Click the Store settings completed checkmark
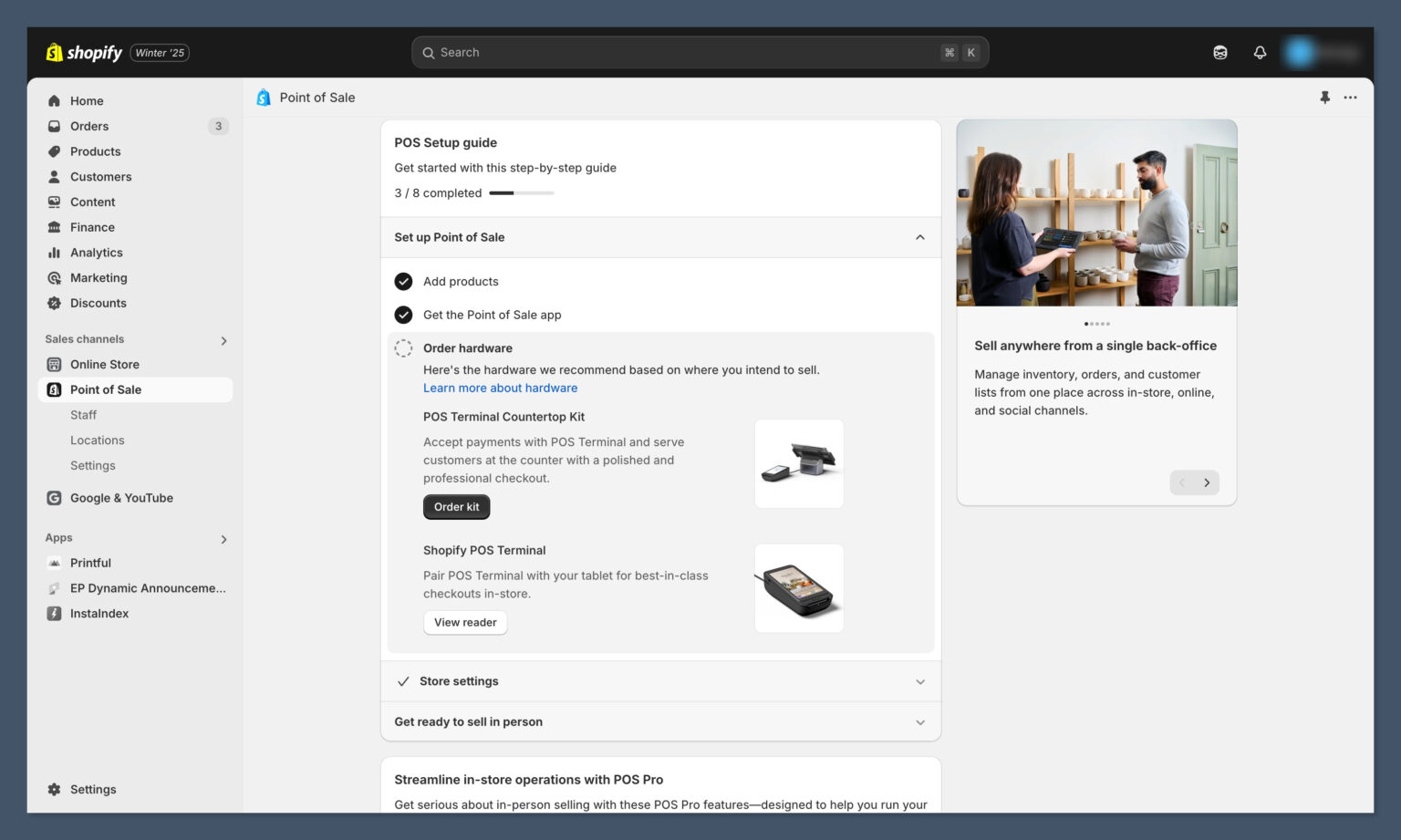Viewport: 1401px width, 840px height. [403, 681]
